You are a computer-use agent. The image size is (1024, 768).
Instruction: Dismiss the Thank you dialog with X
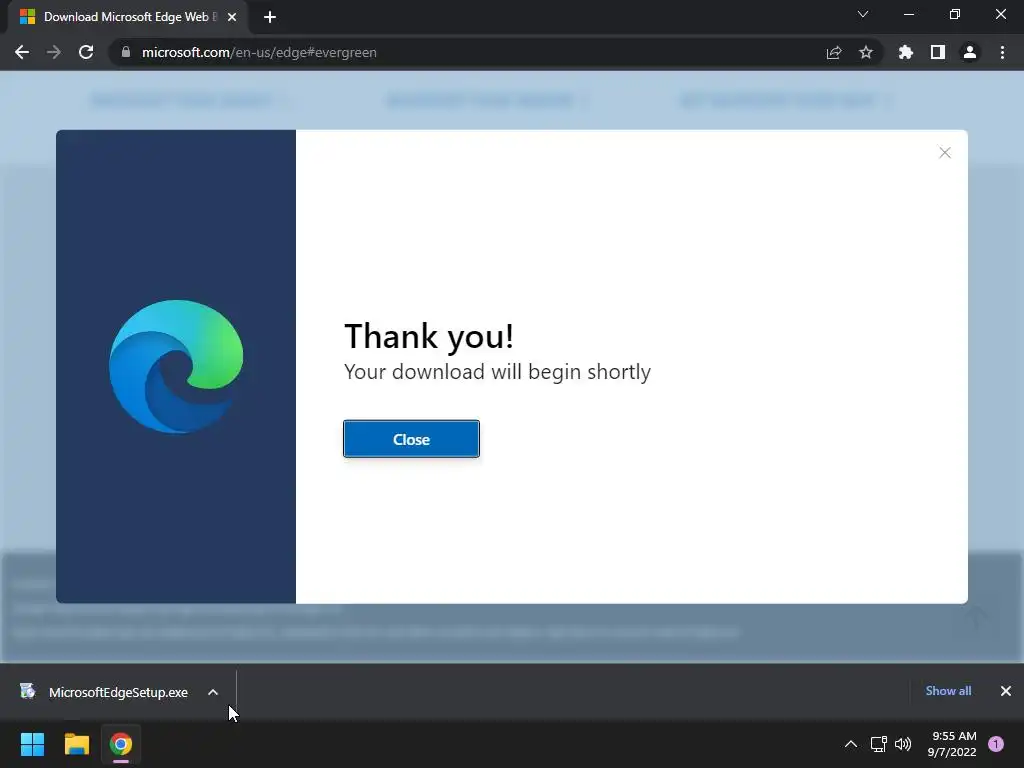tap(944, 153)
